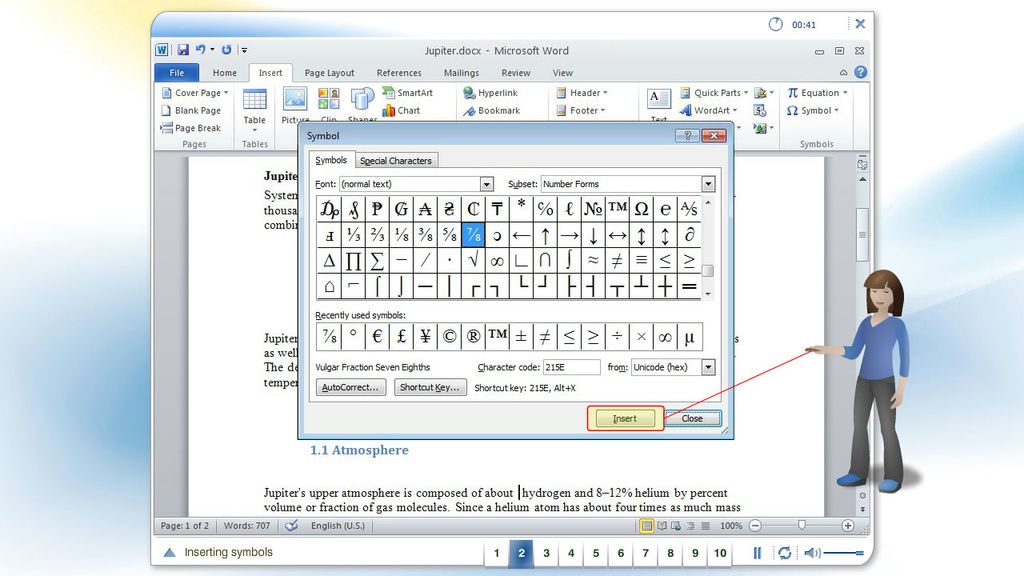The width and height of the screenshot is (1024, 576).
Task: Click the Symbol dialog help button
Action: click(x=687, y=135)
